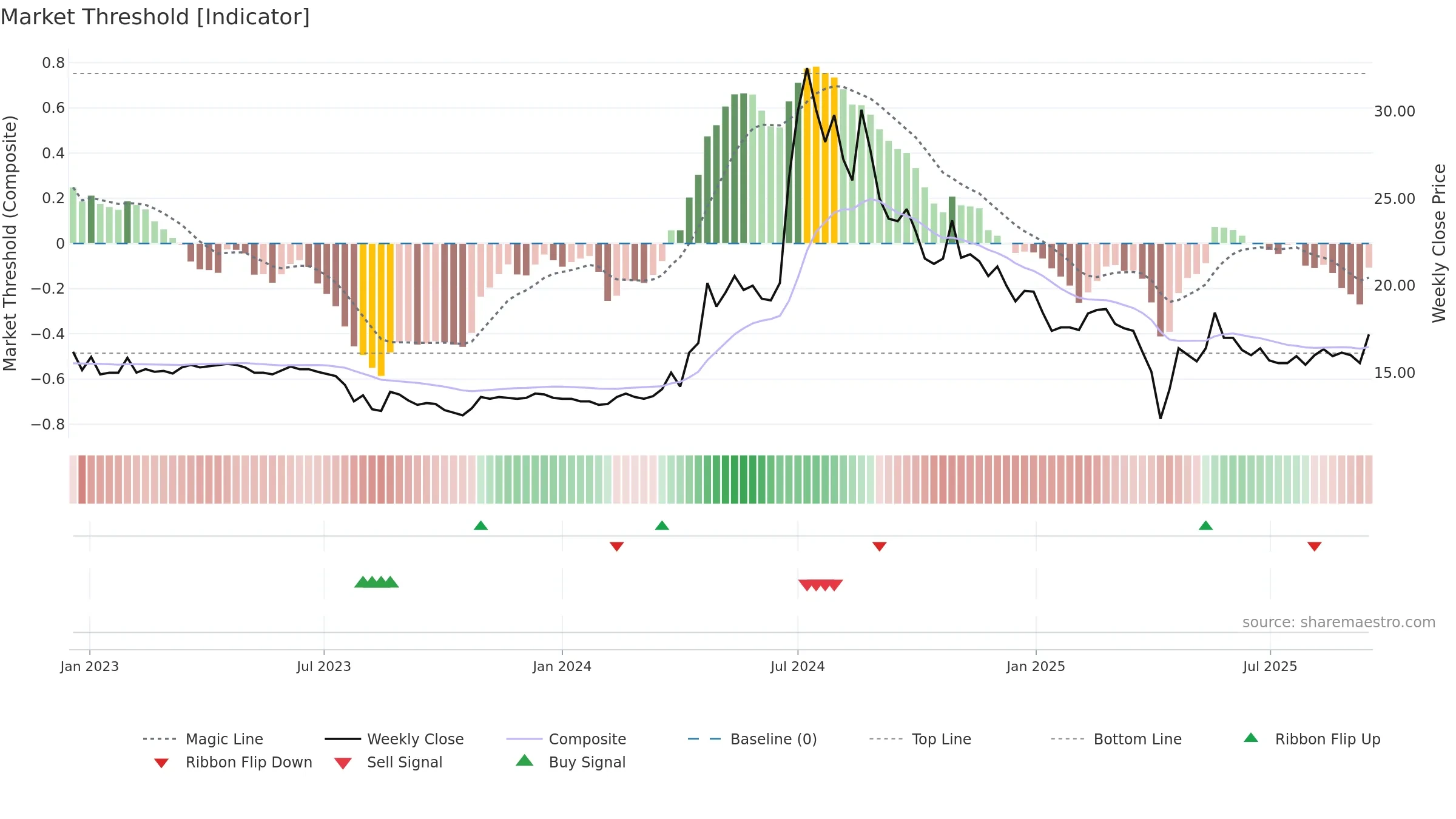Viewport: 1456px width, 819px height.
Task: Click the Magic Line legend entry
Action: pos(203,739)
